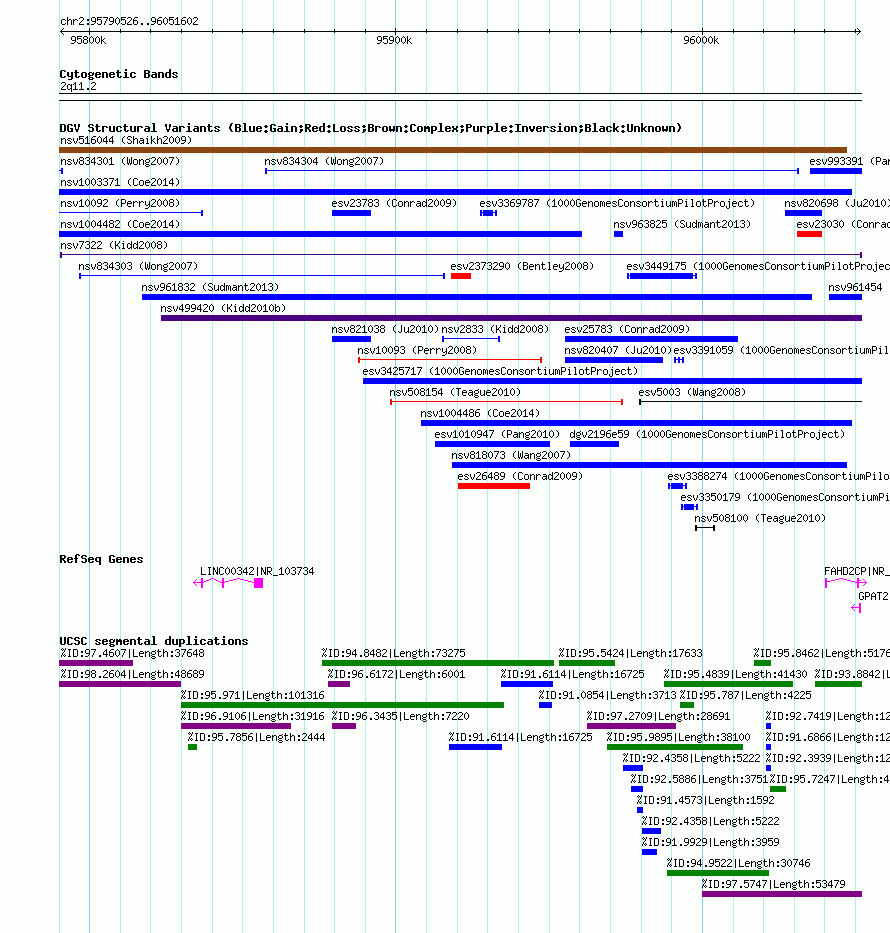This screenshot has width=890, height=933.
Task: Click %ID:96.6172|Length:6001 duplication label
Action: pos(396,674)
